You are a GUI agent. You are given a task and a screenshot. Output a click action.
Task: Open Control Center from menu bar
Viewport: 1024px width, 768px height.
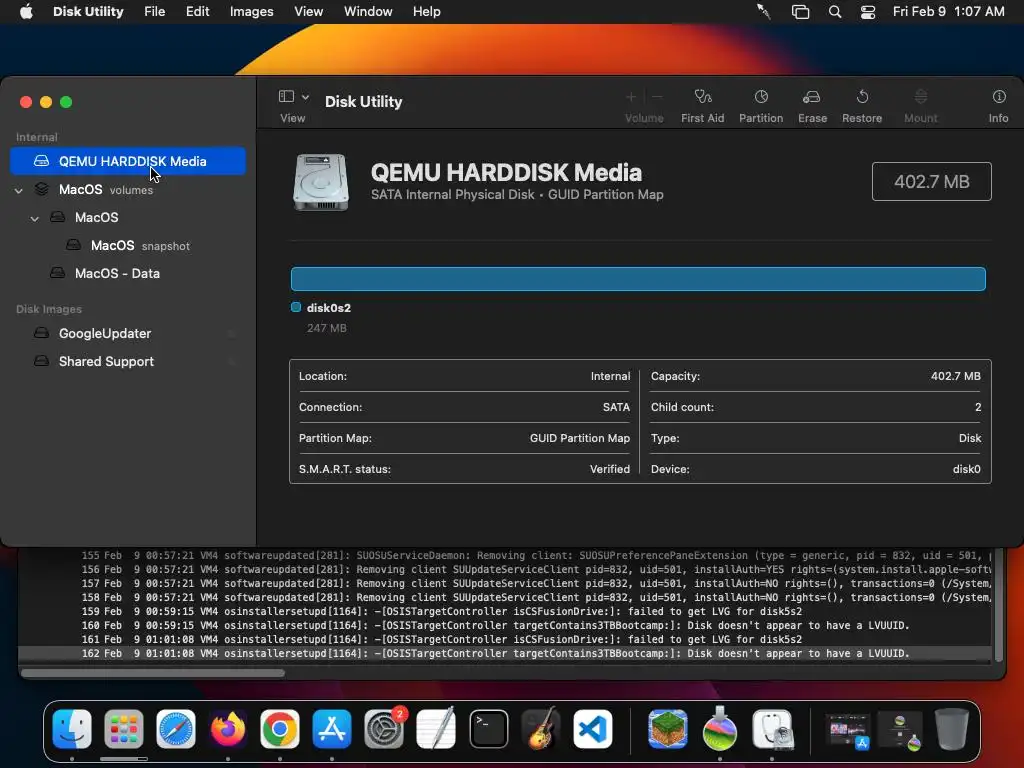(x=867, y=12)
